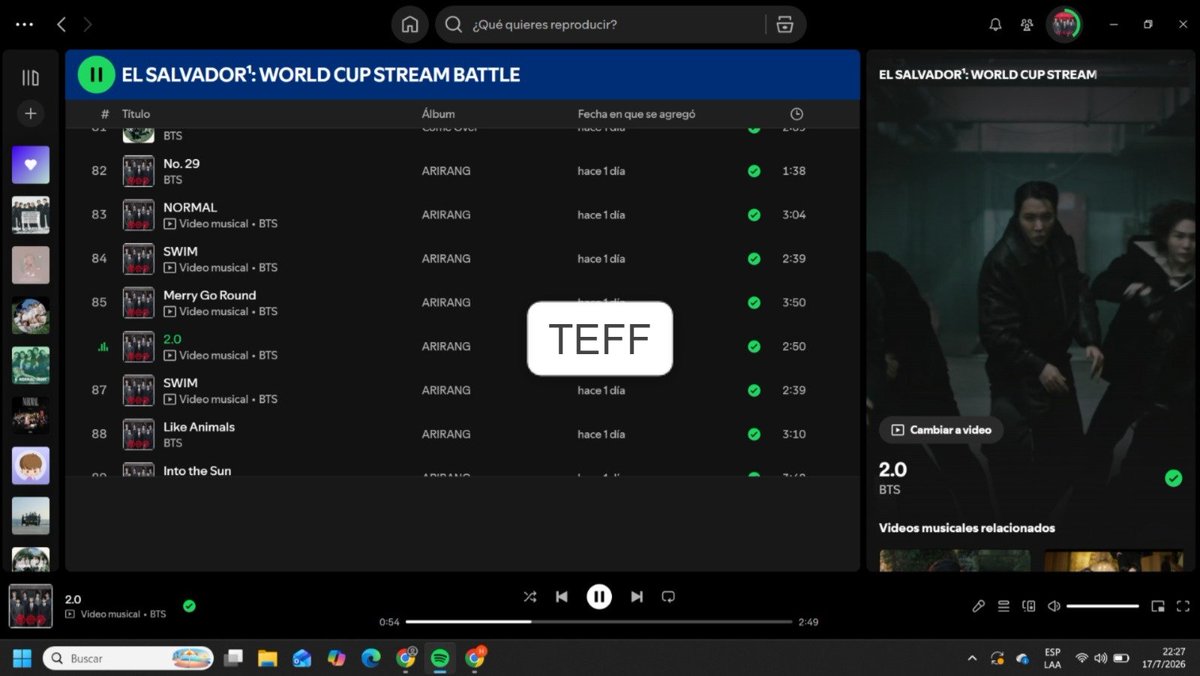The height and width of the screenshot is (676, 1200).
Task: Select track Like Animals
Action: 199,427
